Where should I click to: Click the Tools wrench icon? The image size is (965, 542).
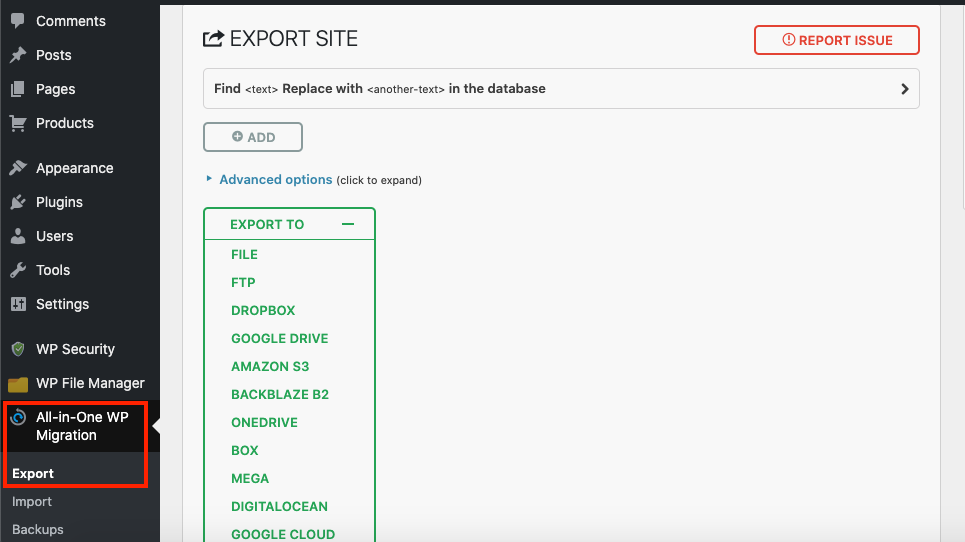[18, 269]
